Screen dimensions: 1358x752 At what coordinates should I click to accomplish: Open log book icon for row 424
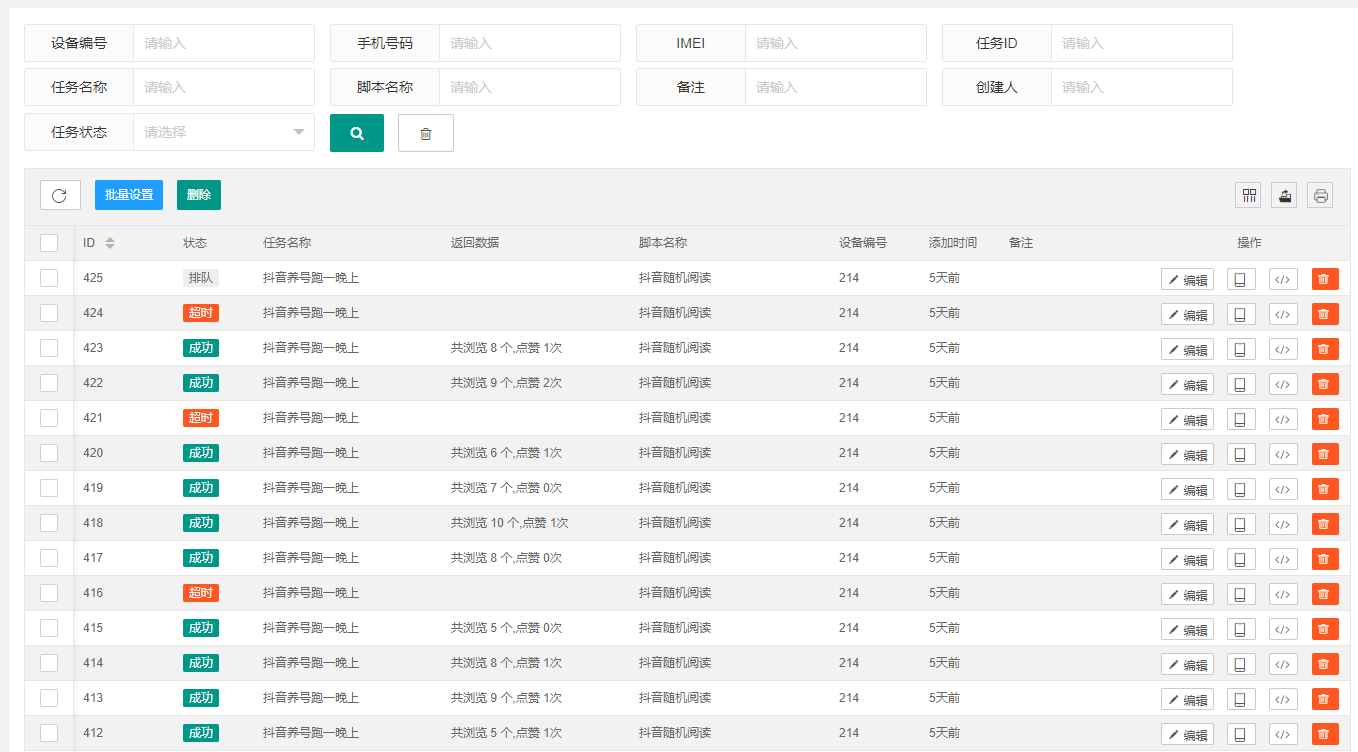tap(1241, 314)
